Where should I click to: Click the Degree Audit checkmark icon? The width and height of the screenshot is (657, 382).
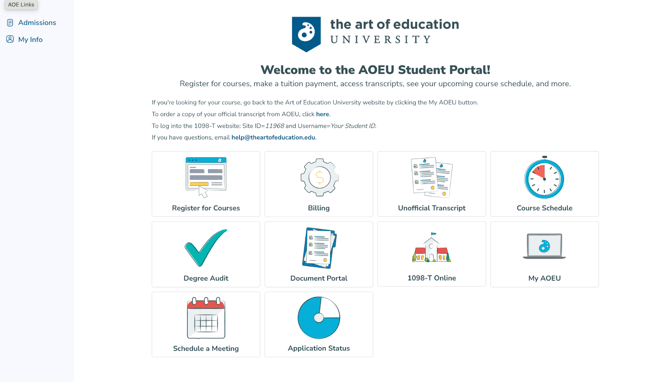206,248
